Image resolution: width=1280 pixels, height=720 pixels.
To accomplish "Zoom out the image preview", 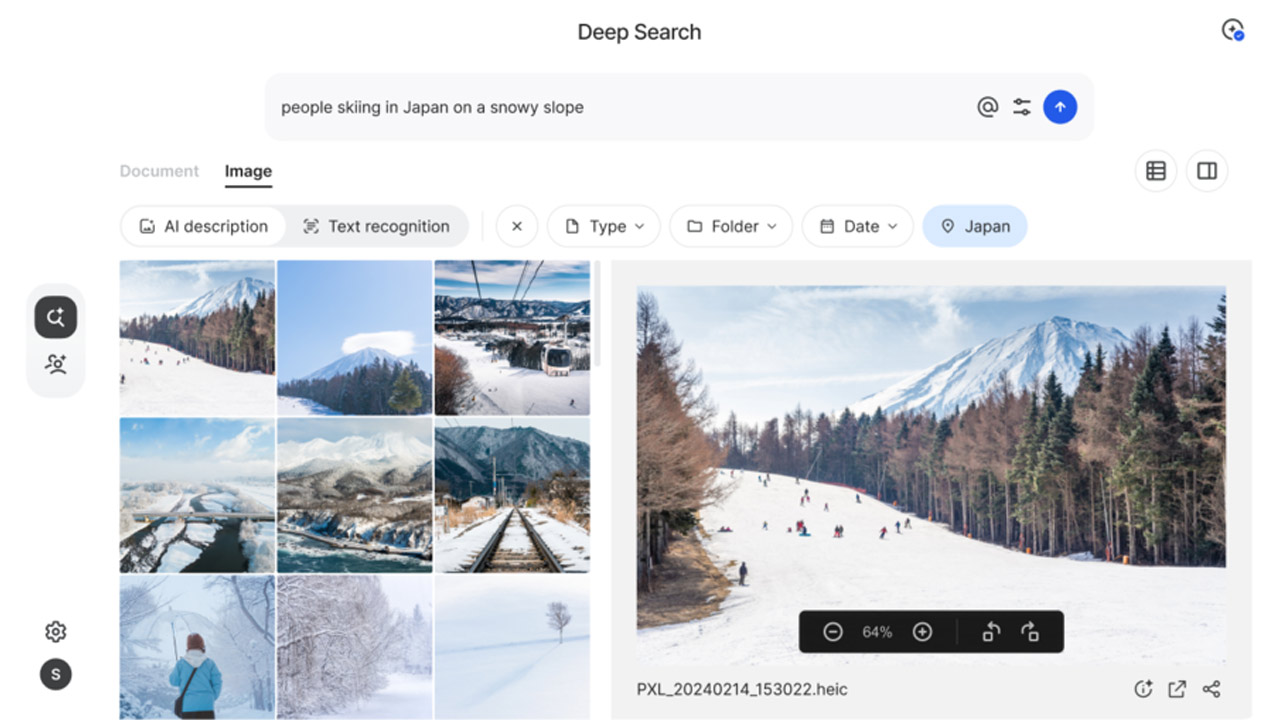I will [x=833, y=632].
